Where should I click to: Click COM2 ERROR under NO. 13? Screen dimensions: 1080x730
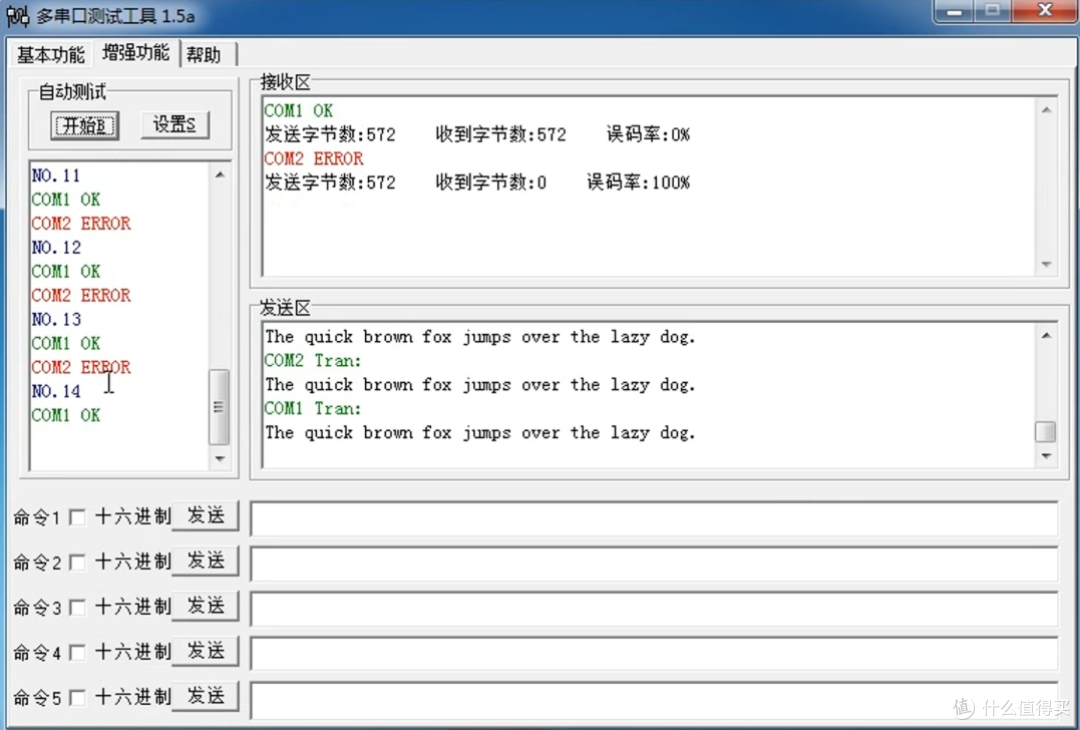point(81,367)
